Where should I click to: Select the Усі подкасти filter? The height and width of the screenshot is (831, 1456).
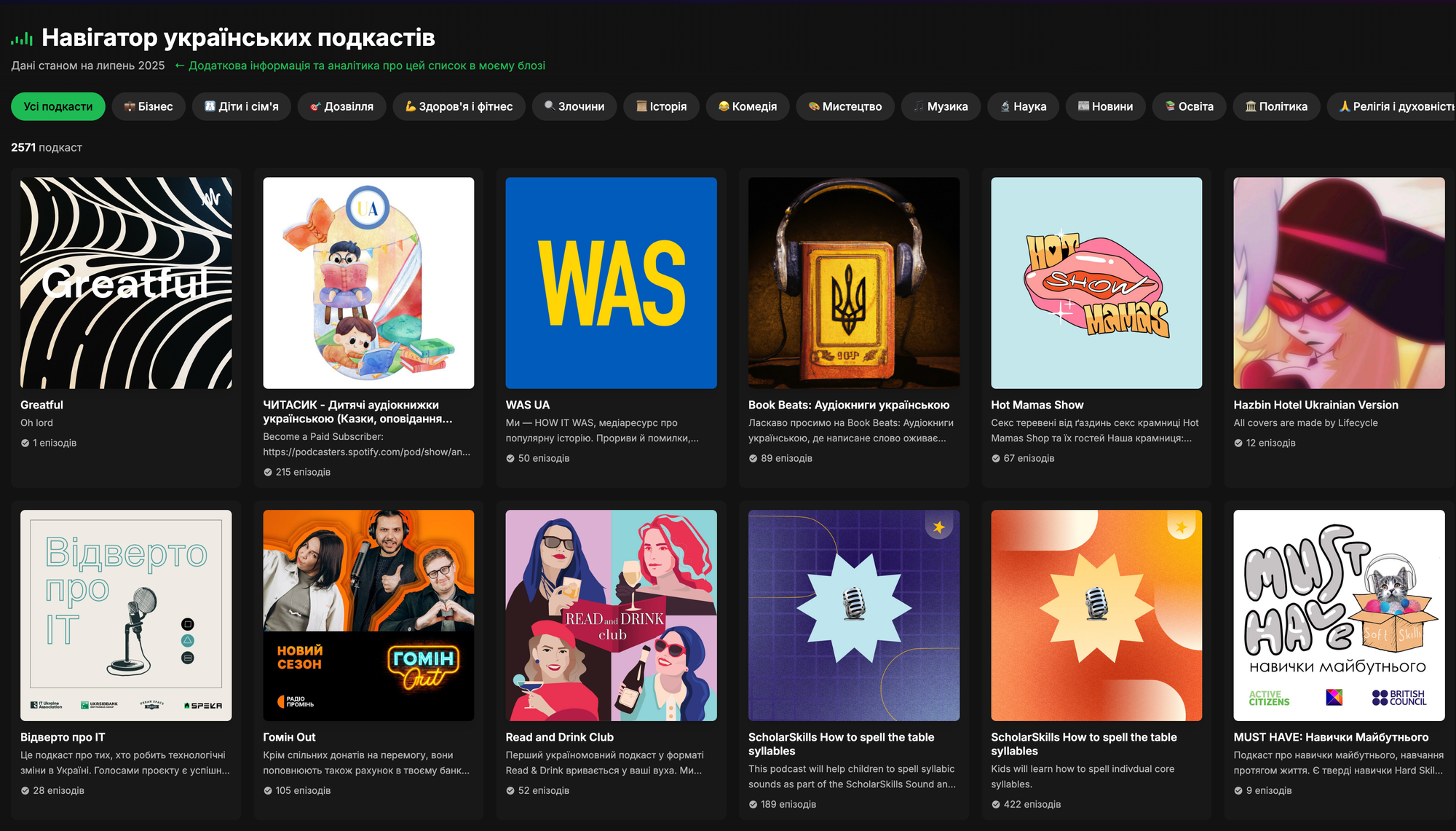pos(58,106)
